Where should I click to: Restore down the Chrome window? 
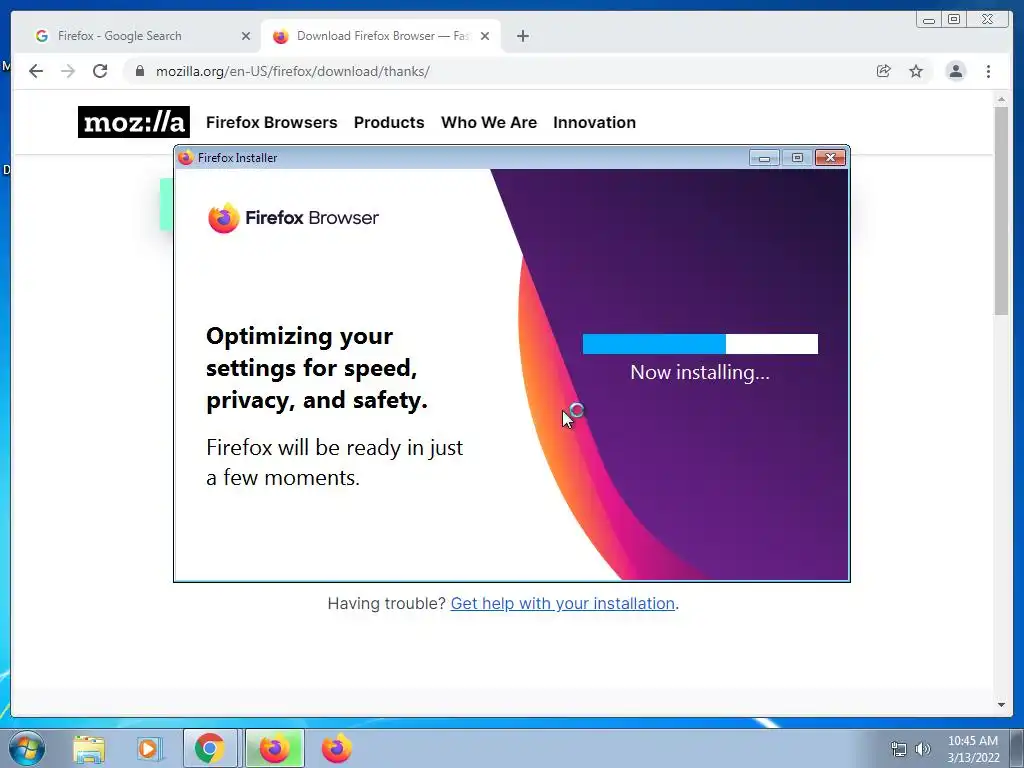[954, 20]
